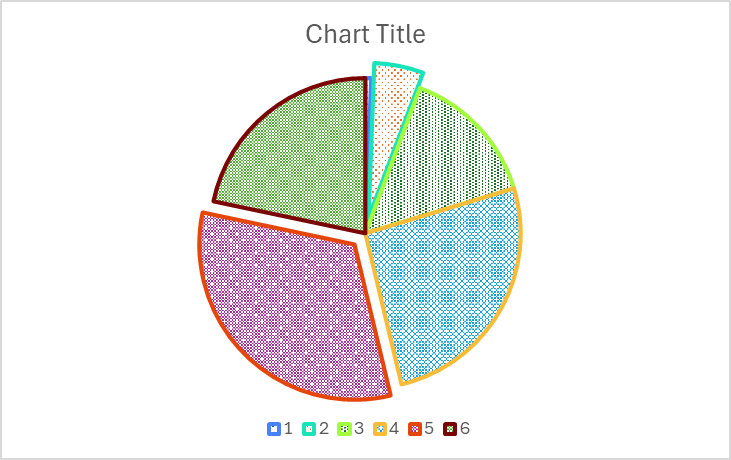Select legend label "5"
Screen dimensions: 731x460
pos(430,429)
